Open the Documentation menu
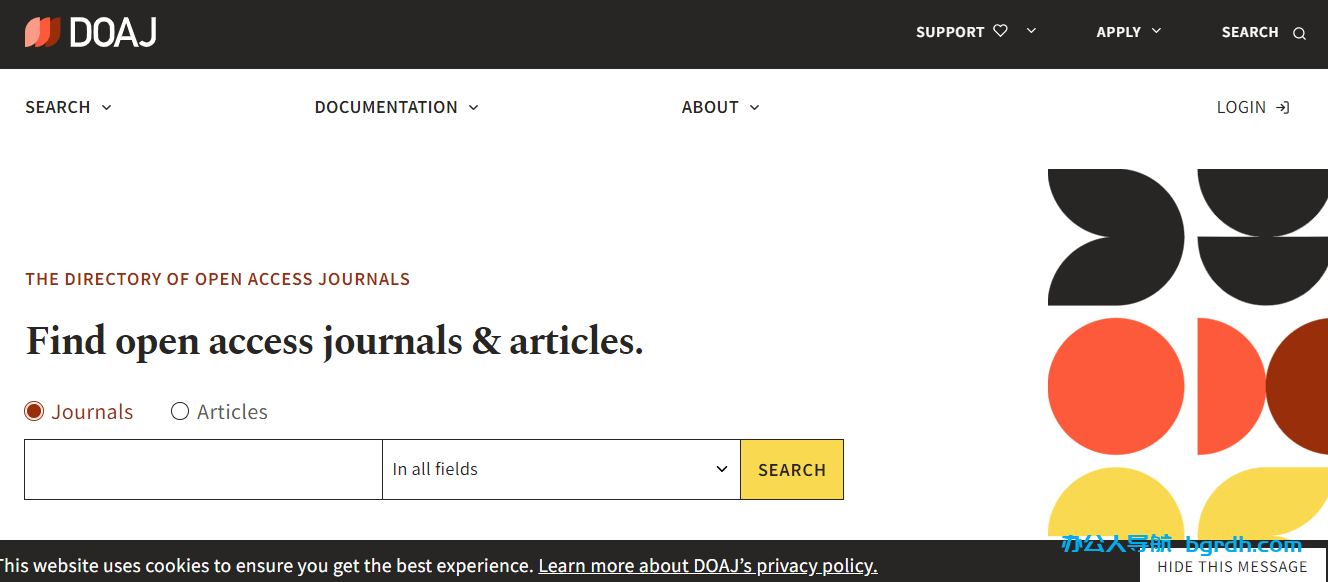Viewport: 1328px width, 582px height. point(396,107)
